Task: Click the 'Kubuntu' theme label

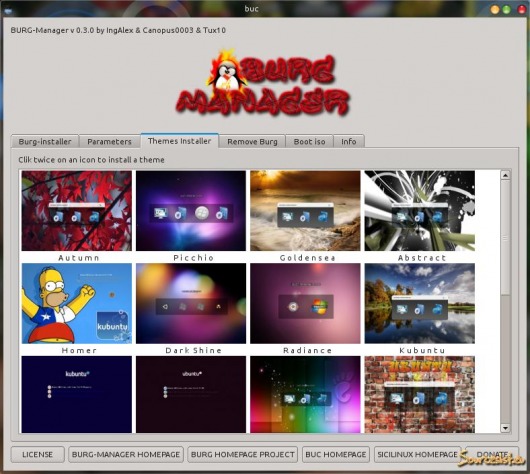Action: [x=422, y=351]
